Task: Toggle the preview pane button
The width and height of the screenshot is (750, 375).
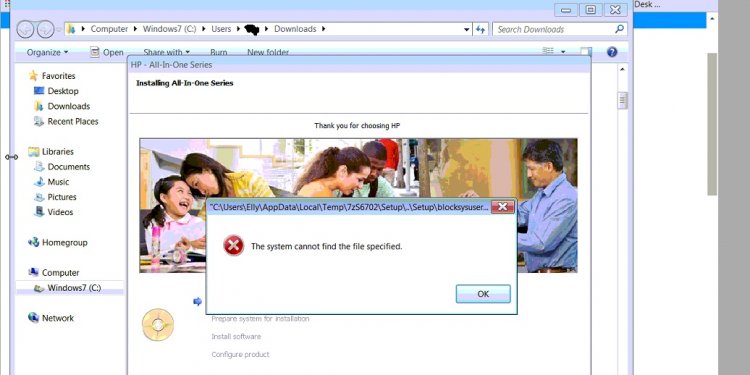Action: (586, 52)
